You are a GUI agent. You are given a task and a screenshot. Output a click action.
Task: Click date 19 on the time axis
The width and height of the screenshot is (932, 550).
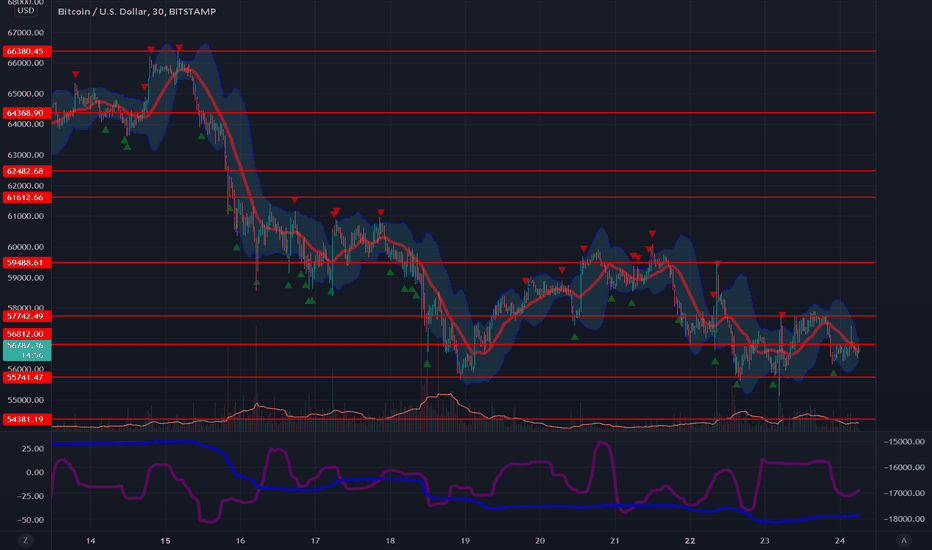[x=465, y=541]
